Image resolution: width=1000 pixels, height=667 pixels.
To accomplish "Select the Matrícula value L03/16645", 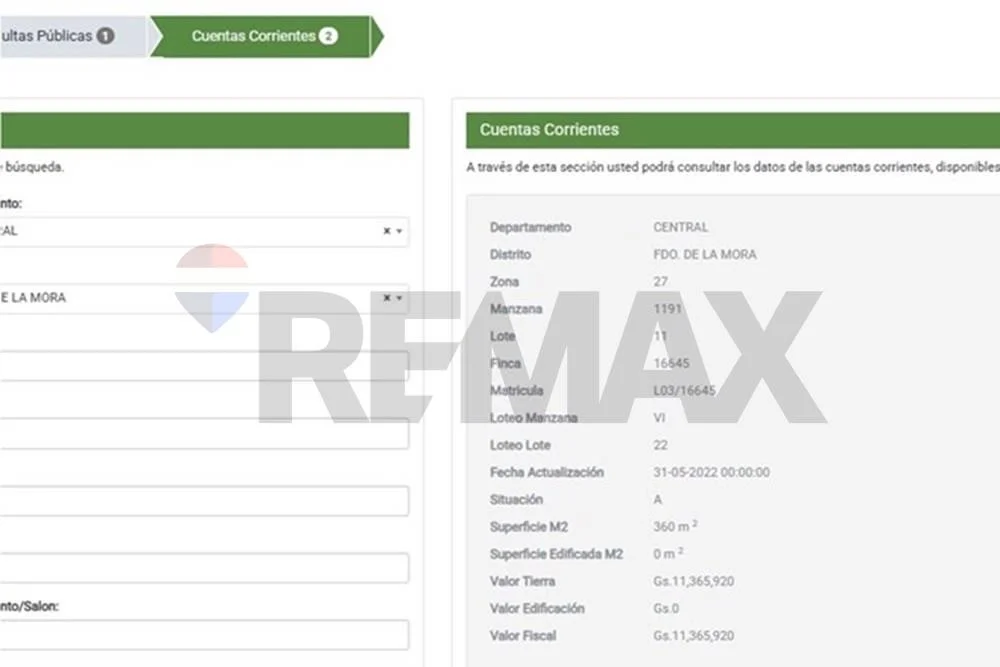I will 684,391.
